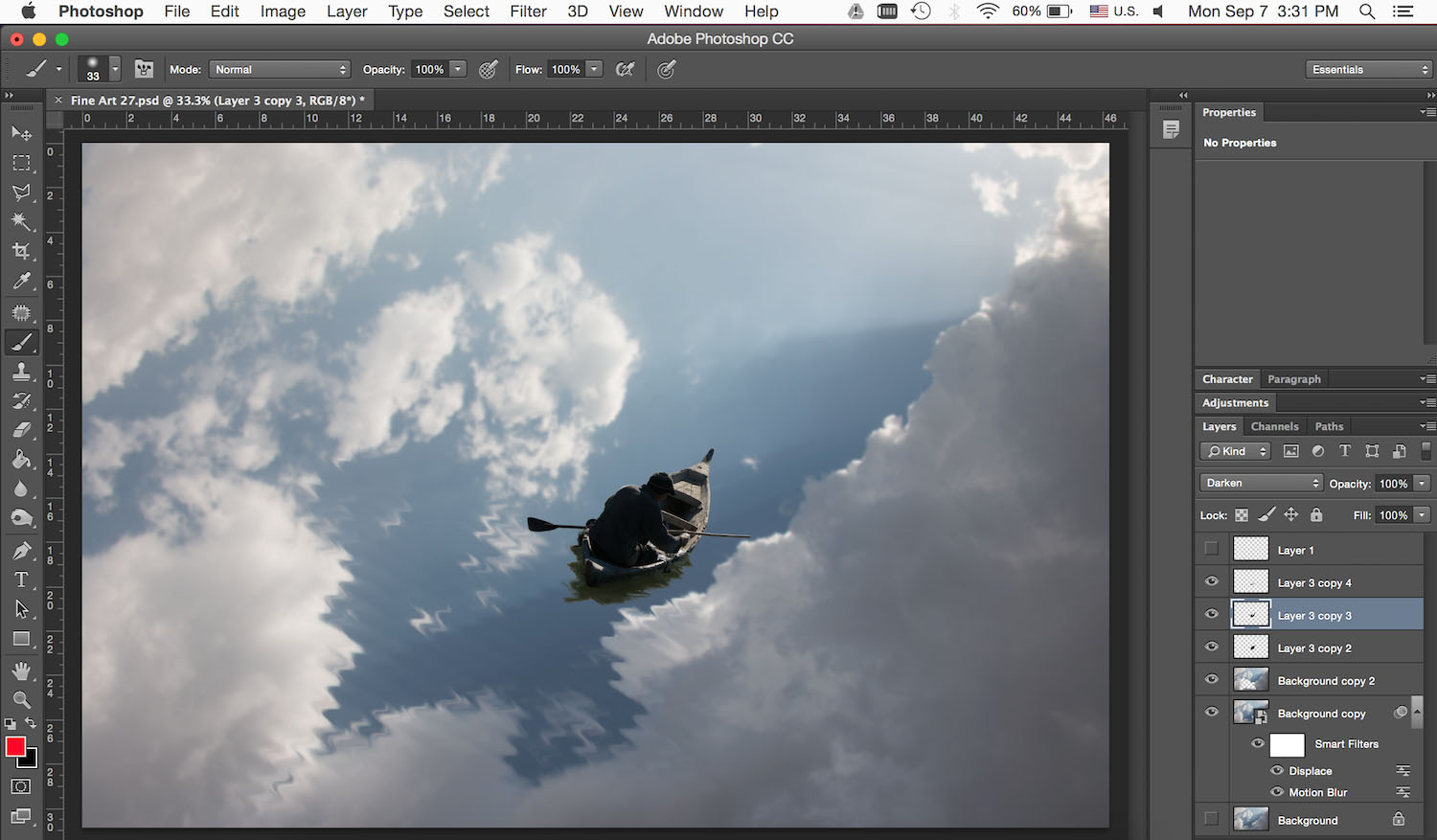The image size is (1437, 840).
Task: Select the Hand tool
Action: 21,670
